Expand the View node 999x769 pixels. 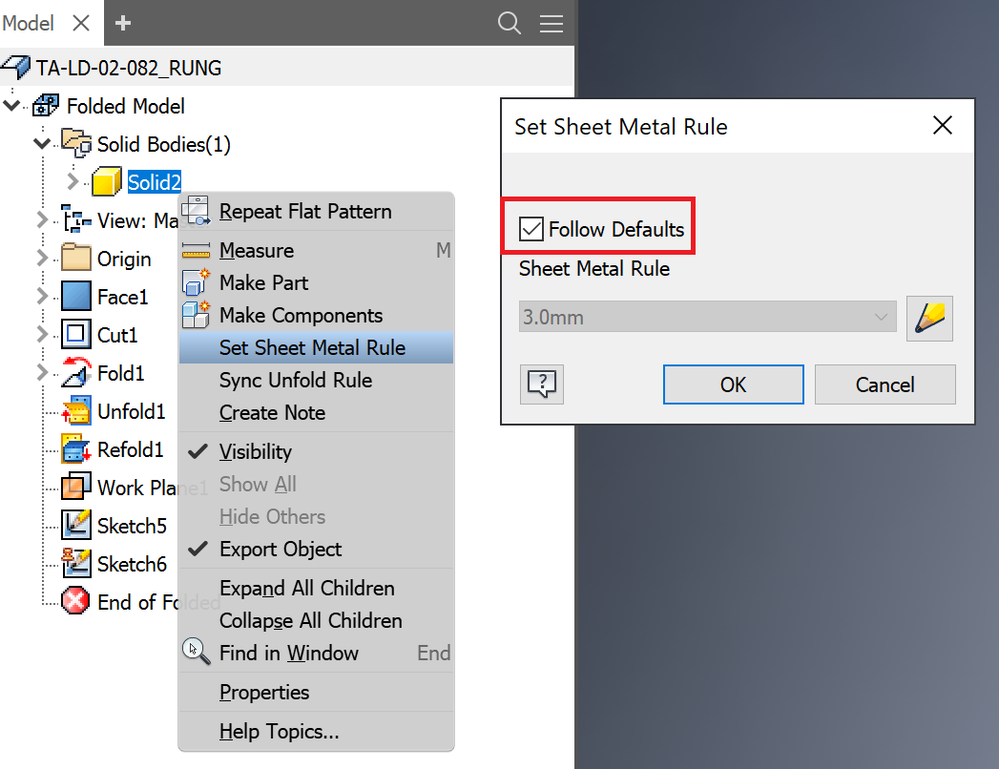click(42, 220)
